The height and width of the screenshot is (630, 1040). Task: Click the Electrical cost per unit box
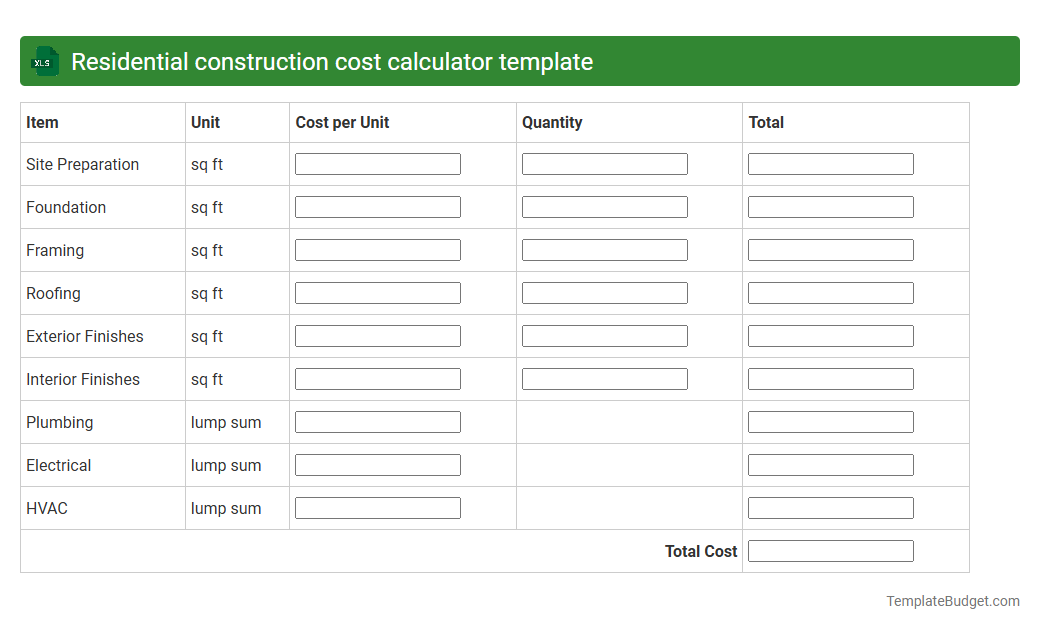pos(377,464)
